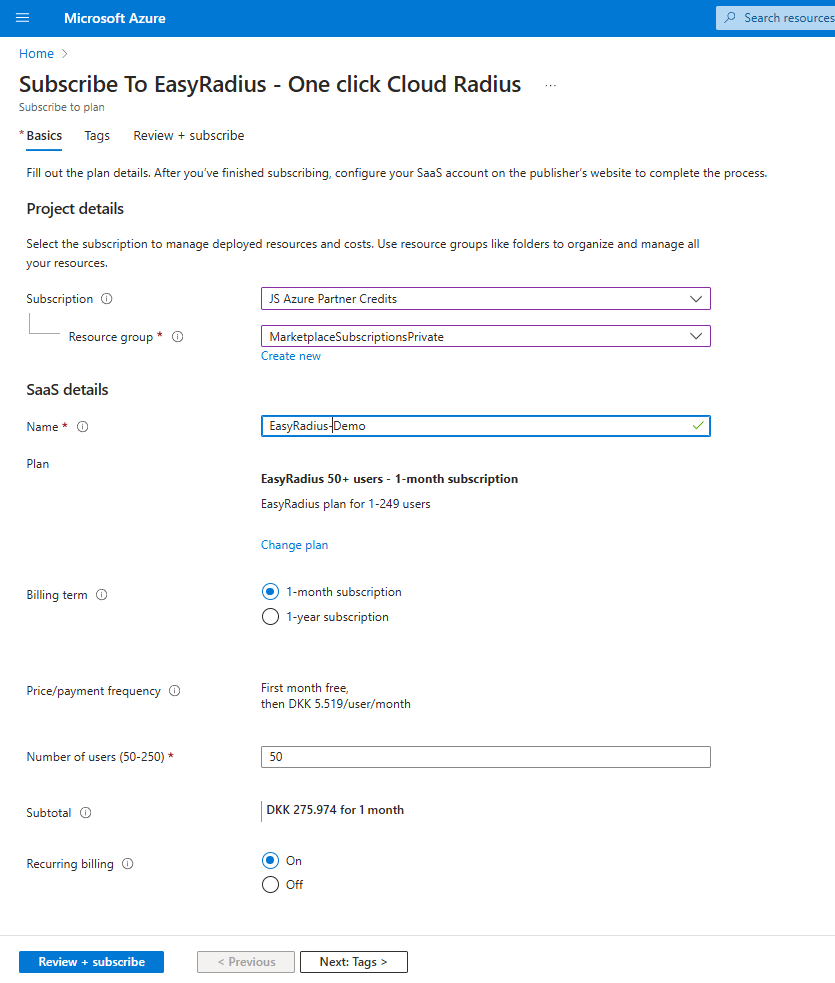
Task: Click the info icon beside Resource group
Action: [177, 337]
